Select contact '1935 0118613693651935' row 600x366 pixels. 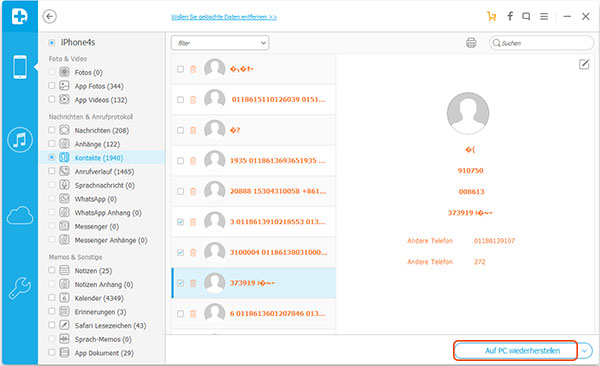point(253,161)
